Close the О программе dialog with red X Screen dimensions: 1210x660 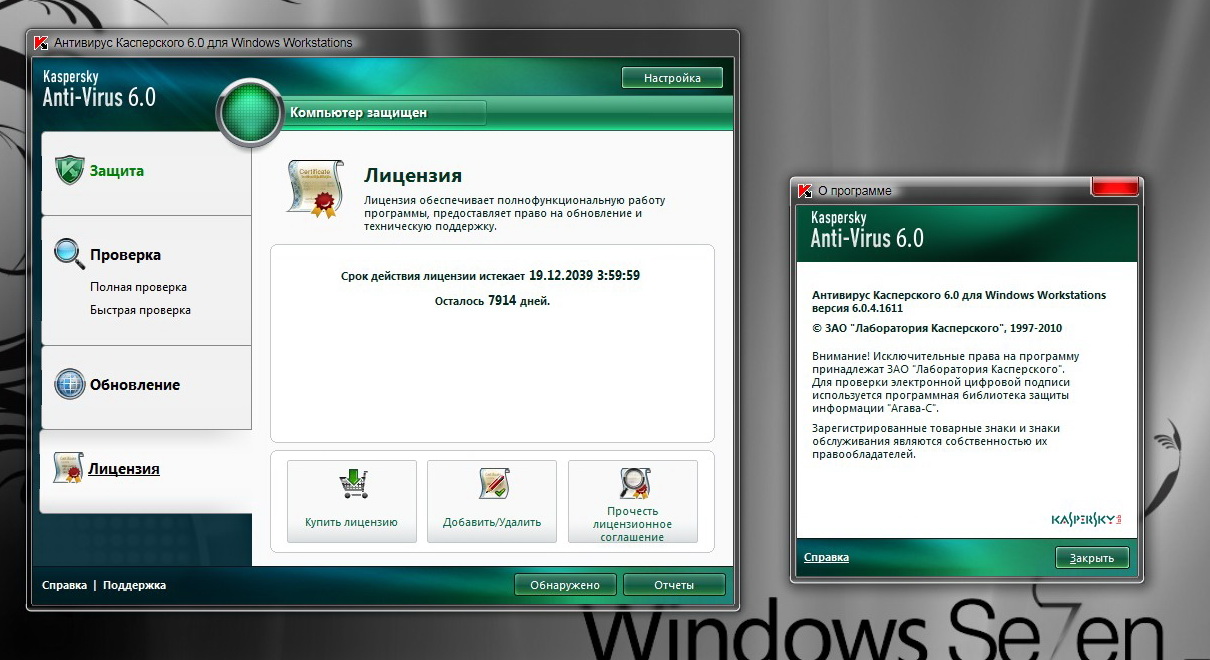(1114, 186)
